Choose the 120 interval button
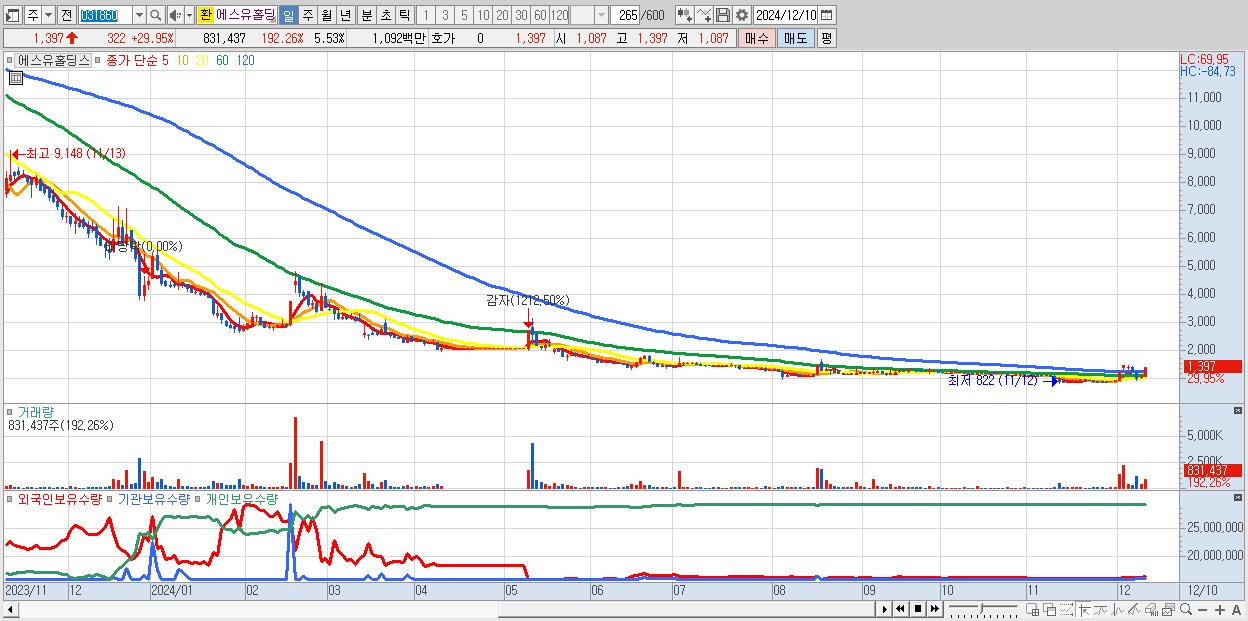 [559, 15]
